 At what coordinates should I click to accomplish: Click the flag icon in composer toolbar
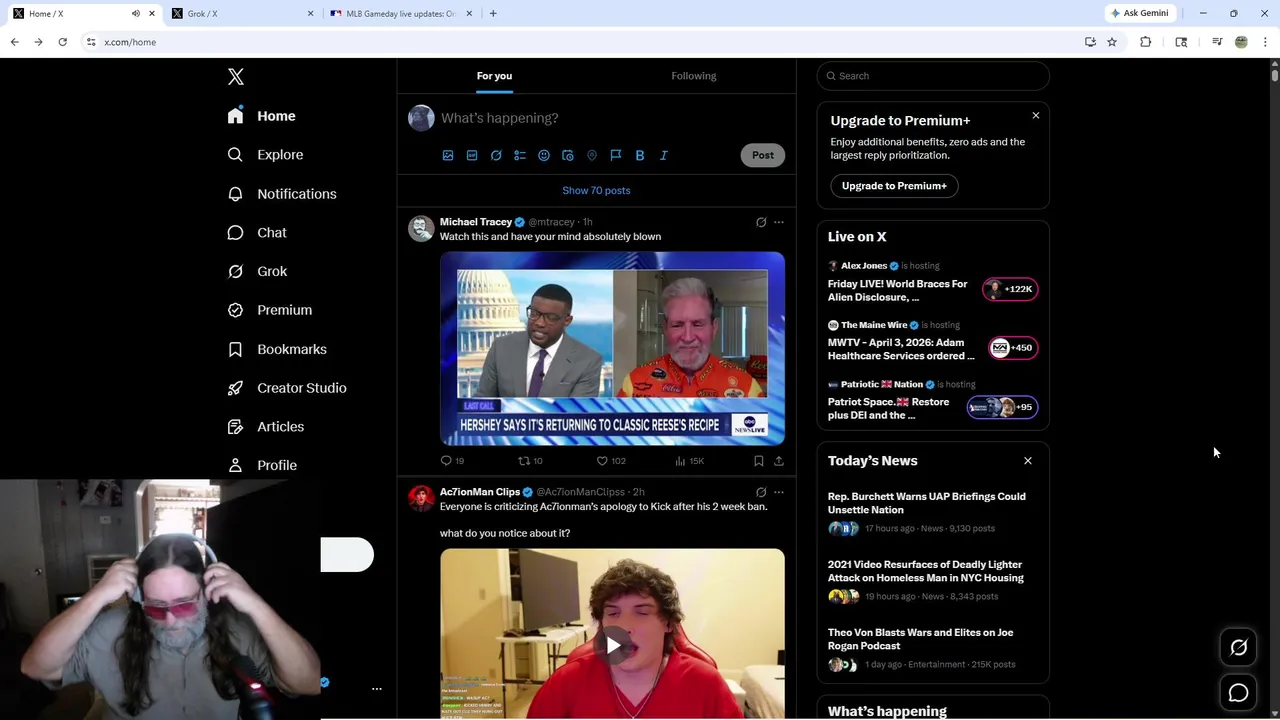coord(616,155)
